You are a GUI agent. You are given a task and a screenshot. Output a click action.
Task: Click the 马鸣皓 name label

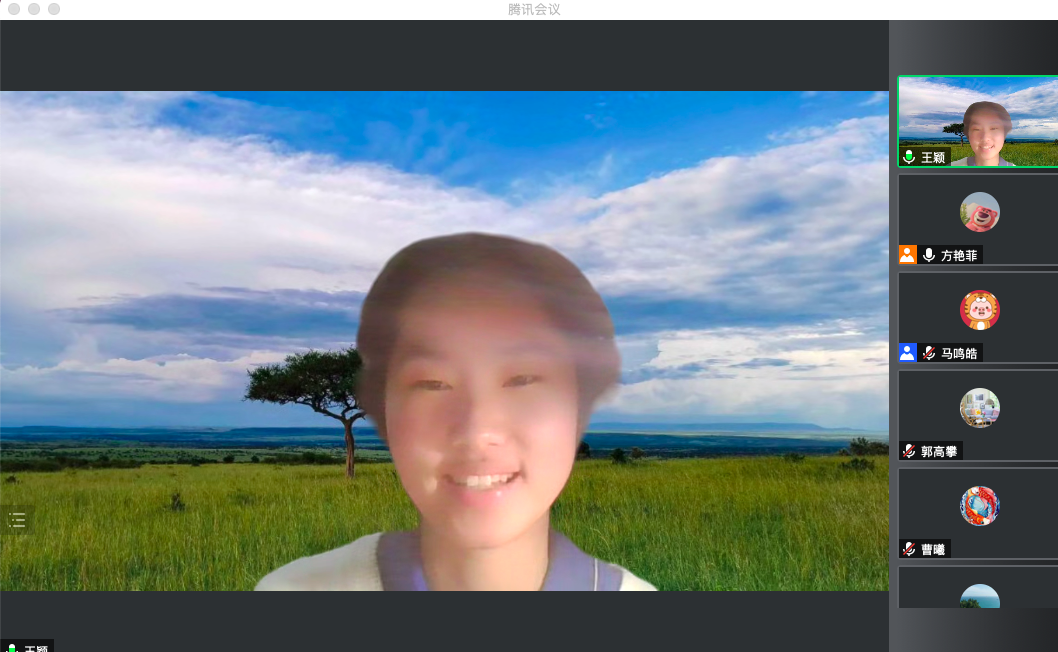click(959, 353)
